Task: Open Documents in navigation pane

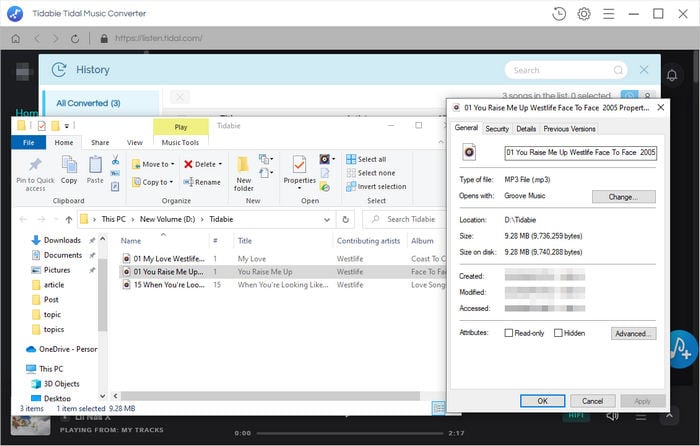Action: point(62,255)
